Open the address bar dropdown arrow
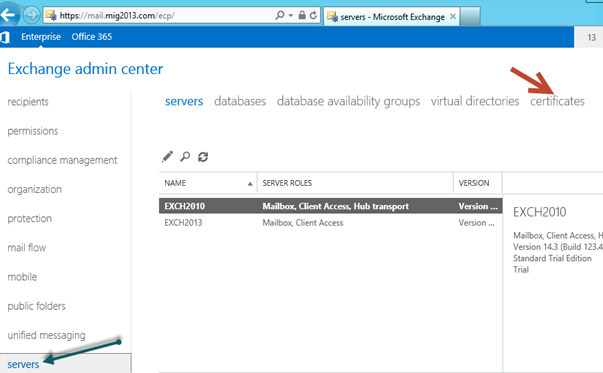This screenshot has height=373, width=603. [x=291, y=15]
